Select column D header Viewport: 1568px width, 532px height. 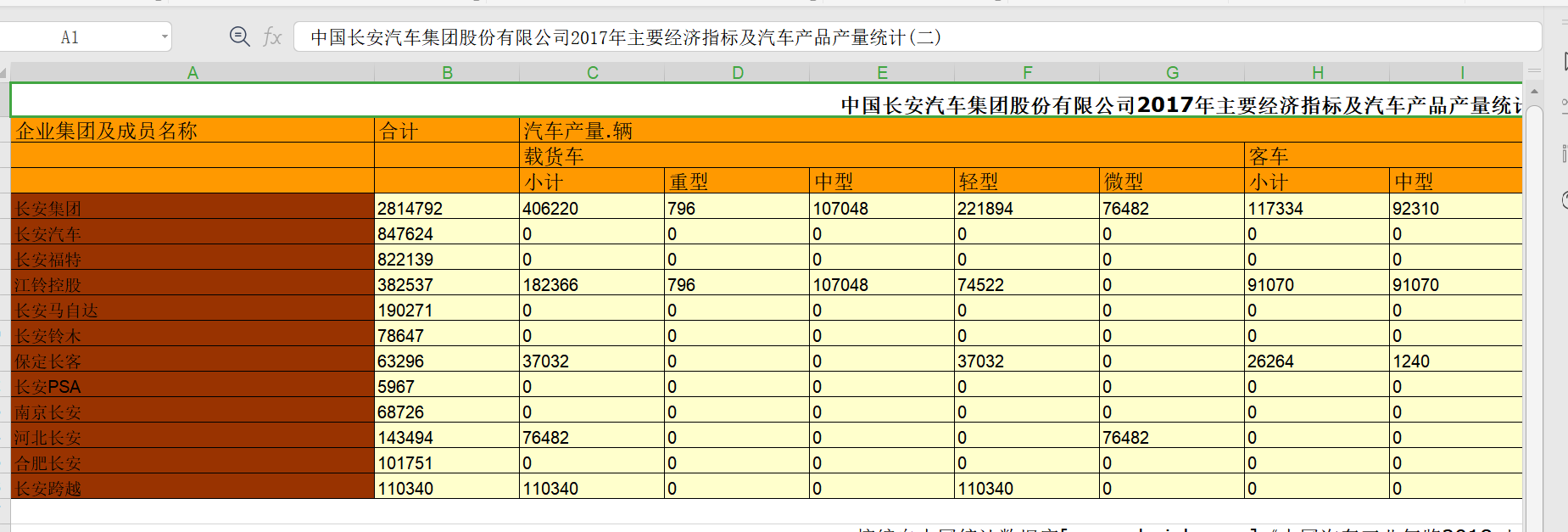click(737, 73)
